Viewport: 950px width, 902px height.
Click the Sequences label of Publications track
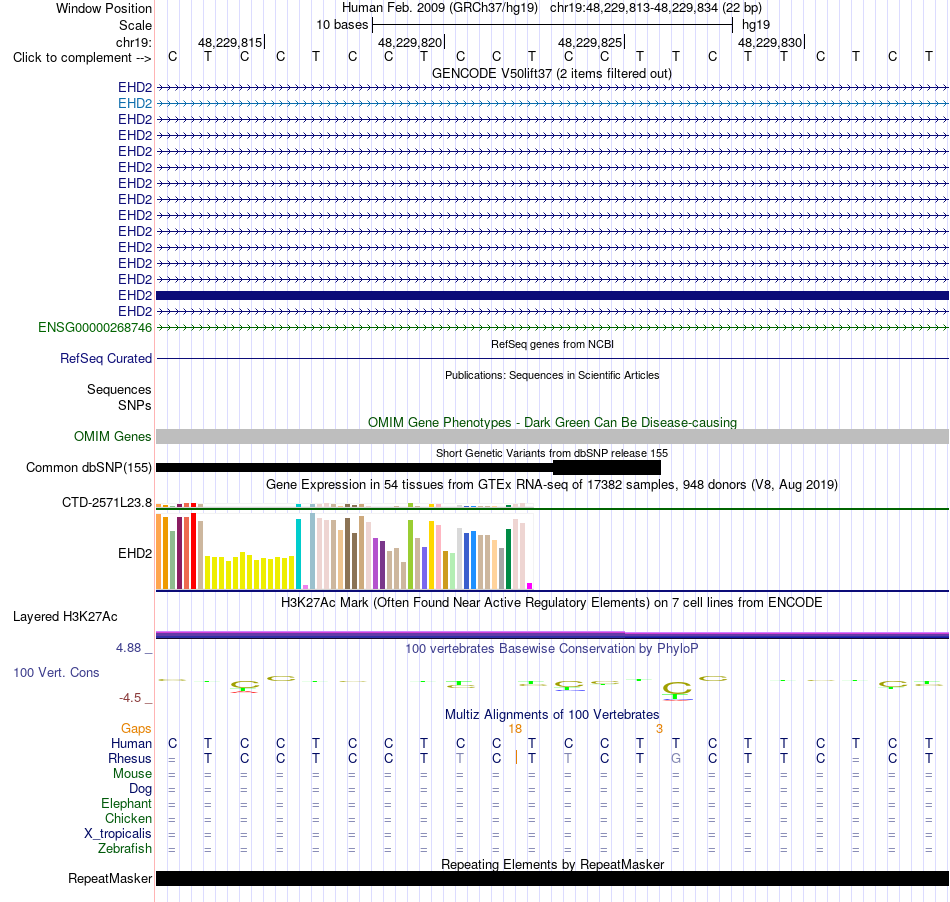(x=119, y=390)
